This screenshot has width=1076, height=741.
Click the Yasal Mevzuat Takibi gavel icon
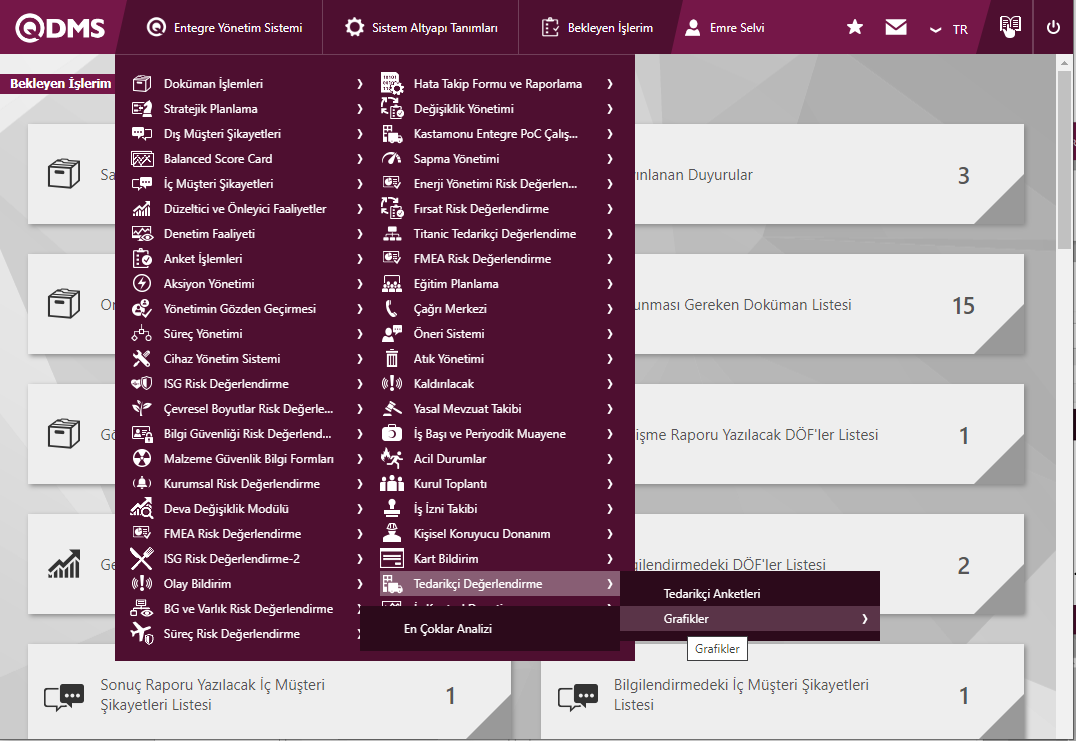(x=392, y=409)
